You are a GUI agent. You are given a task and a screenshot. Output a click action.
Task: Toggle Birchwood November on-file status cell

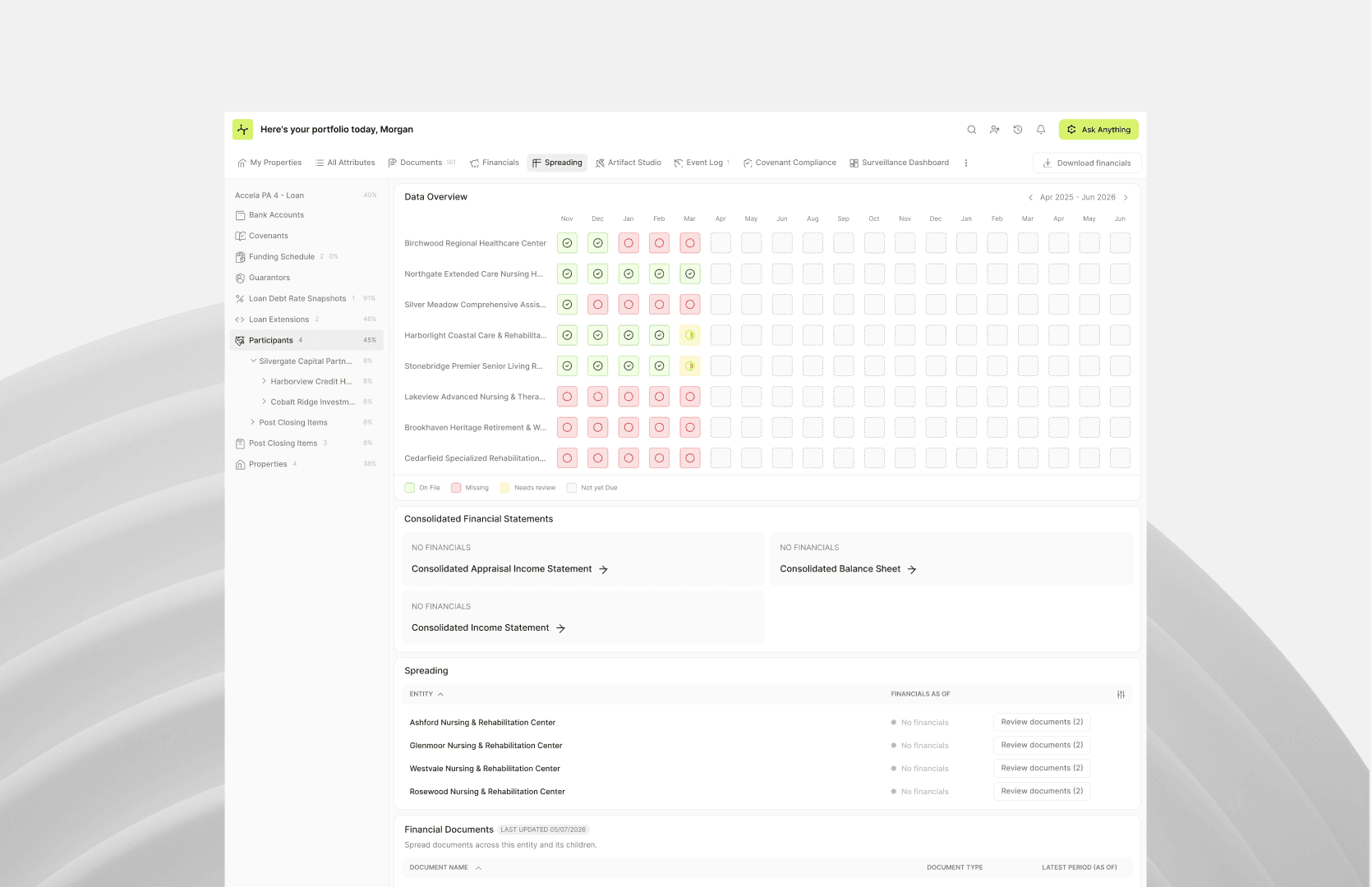pos(567,243)
